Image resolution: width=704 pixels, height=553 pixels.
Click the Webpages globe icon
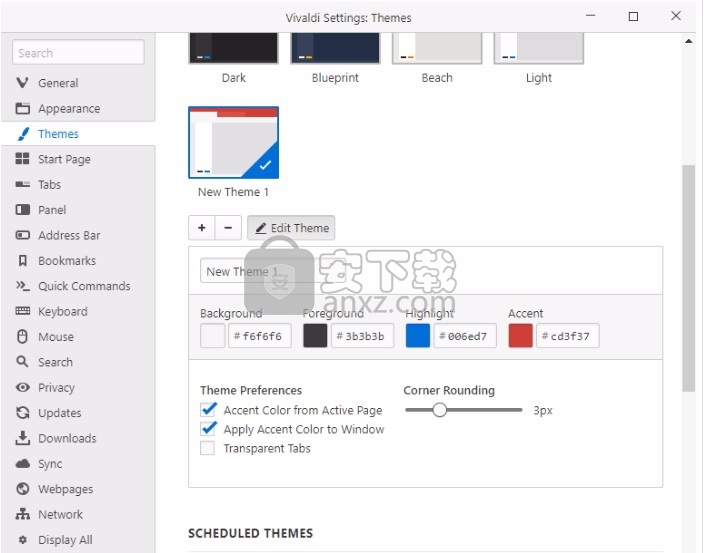point(22,489)
